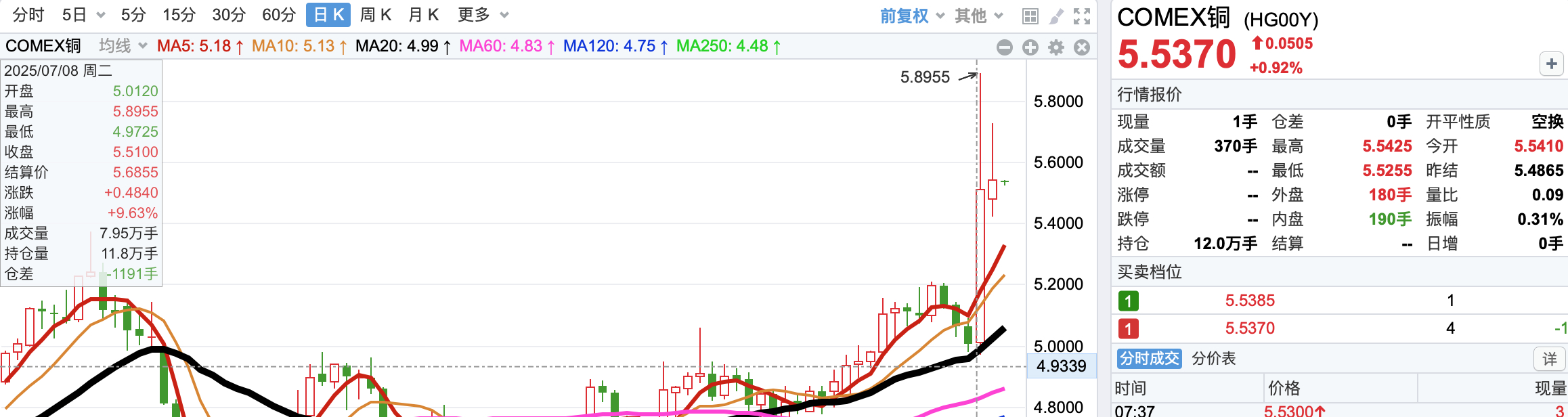Click the 昨结 5.4865 value
Viewport: 1568px width, 417px height.
(x=1539, y=171)
